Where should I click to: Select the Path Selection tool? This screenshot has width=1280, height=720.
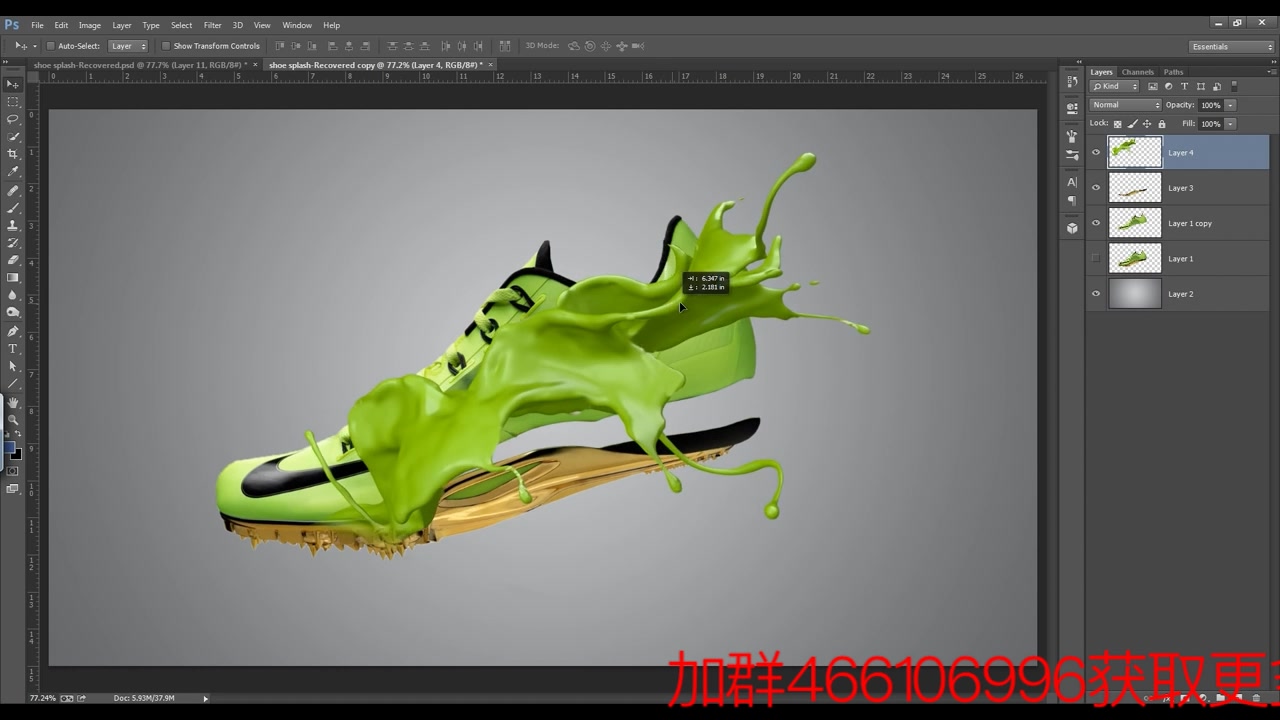(13, 366)
